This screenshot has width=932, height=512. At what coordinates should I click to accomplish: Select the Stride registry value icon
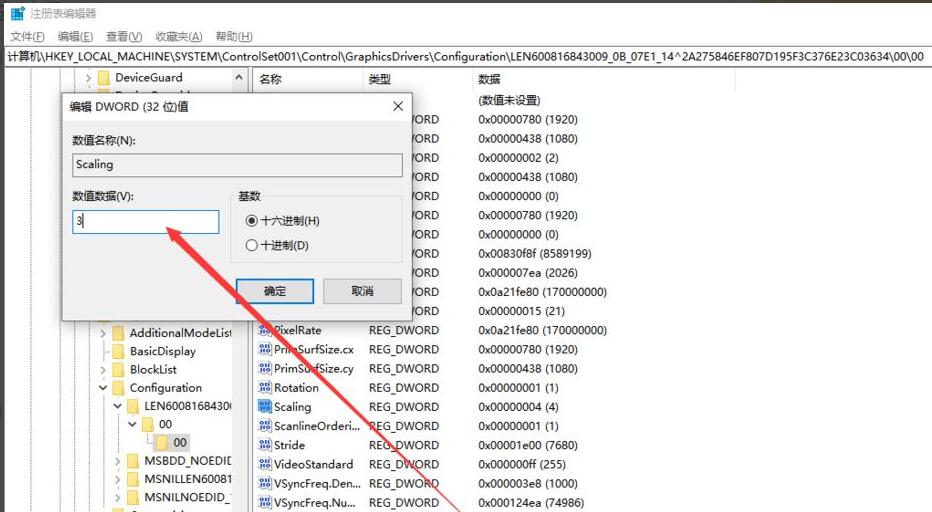(265, 445)
